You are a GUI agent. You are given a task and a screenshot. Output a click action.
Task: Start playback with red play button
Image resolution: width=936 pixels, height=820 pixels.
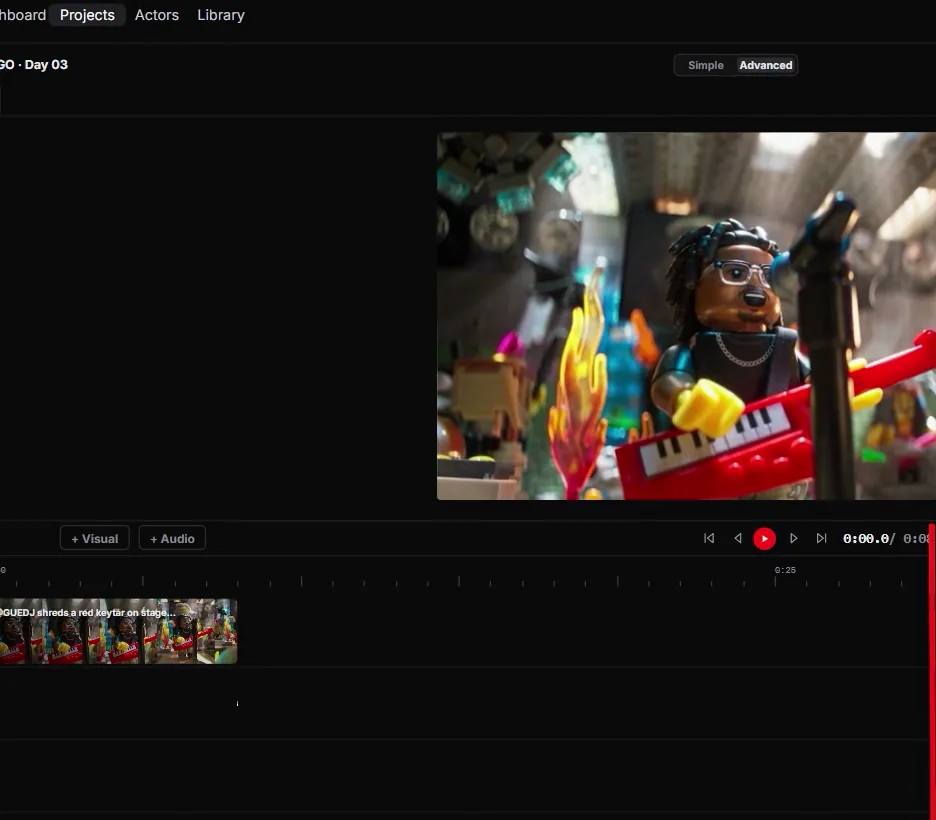pyautogui.click(x=765, y=539)
